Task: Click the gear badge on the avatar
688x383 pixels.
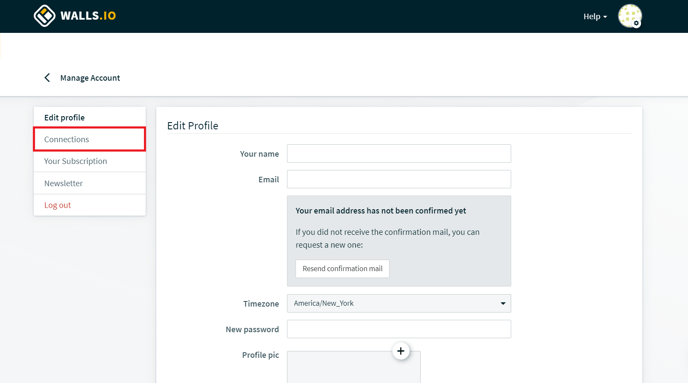Action: tap(636, 23)
